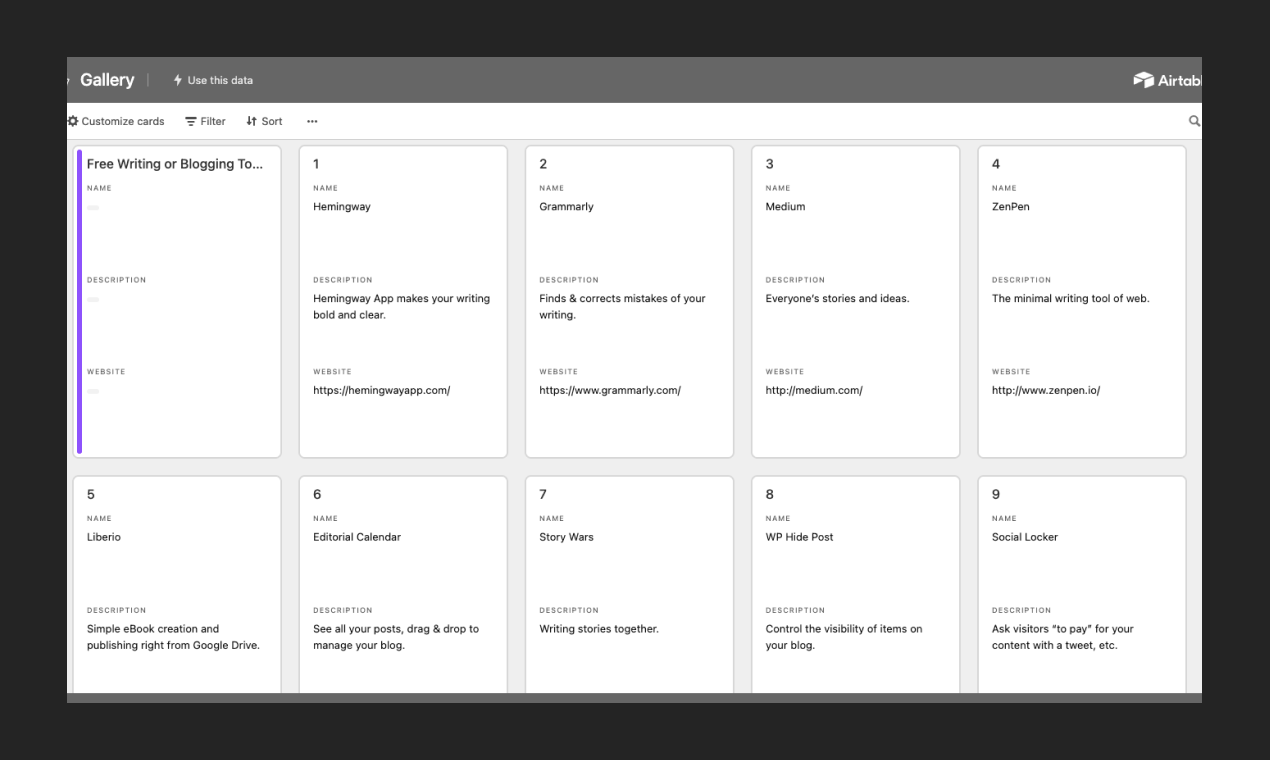Viewport: 1270px width, 760px height.
Task: Click text 'The minimal writing tool of web.'
Action: (1070, 298)
